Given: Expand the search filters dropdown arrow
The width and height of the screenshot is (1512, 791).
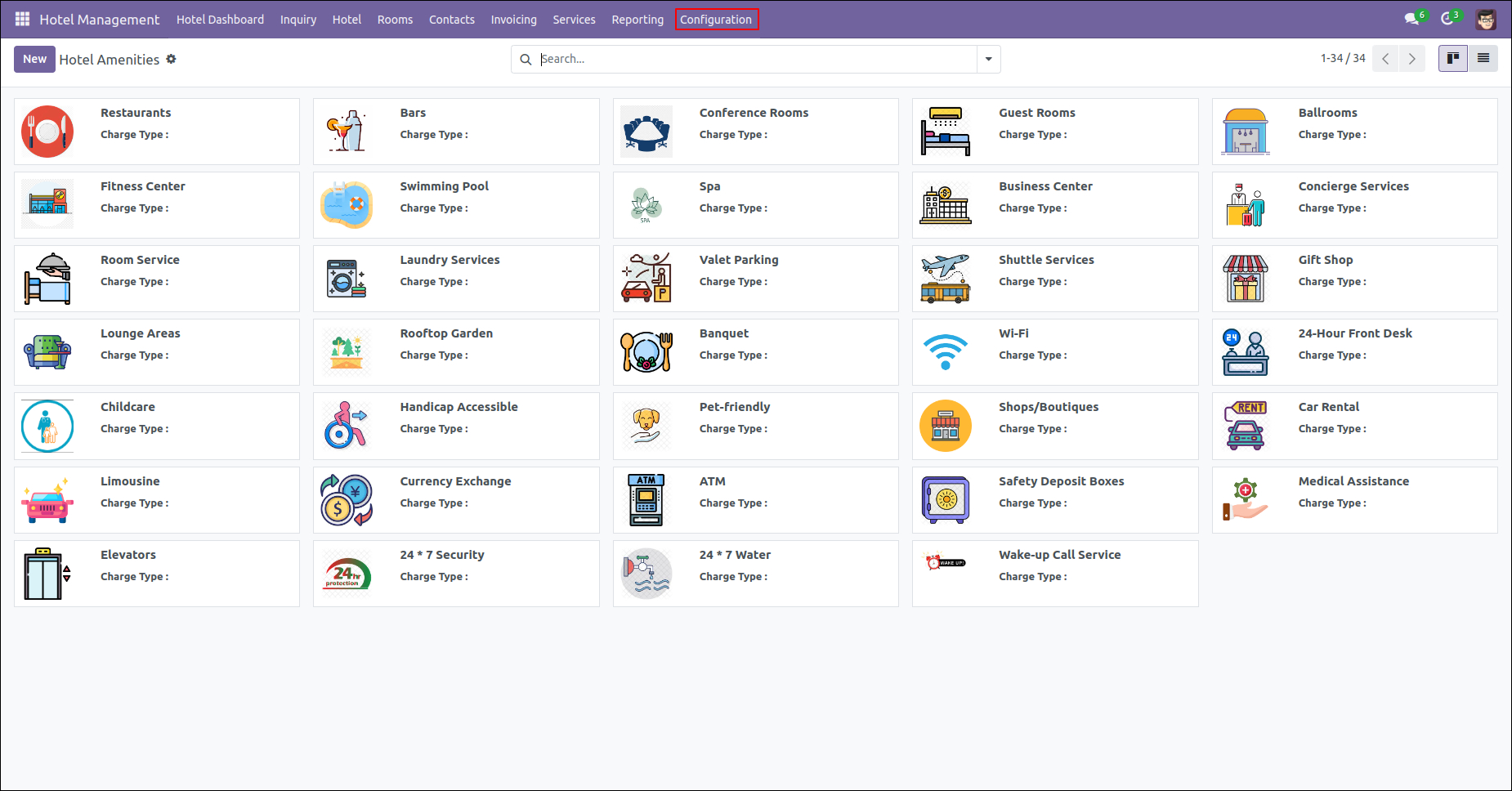Looking at the screenshot, I should click(988, 59).
